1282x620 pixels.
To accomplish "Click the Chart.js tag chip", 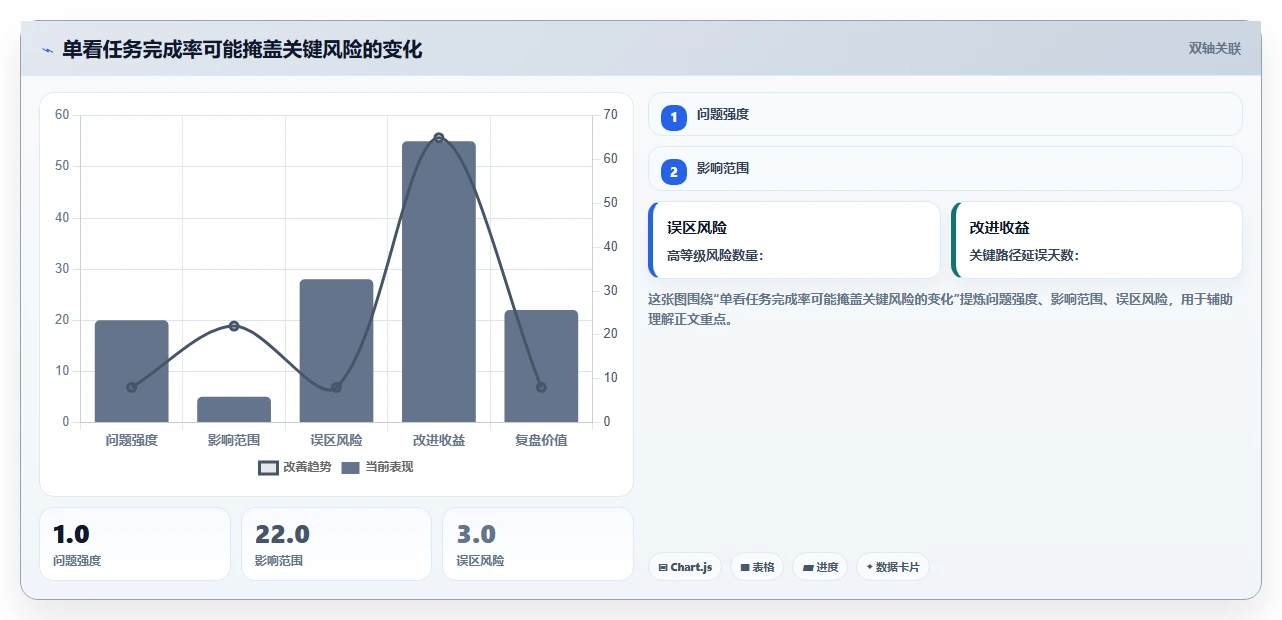I will pyautogui.click(x=685, y=567).
